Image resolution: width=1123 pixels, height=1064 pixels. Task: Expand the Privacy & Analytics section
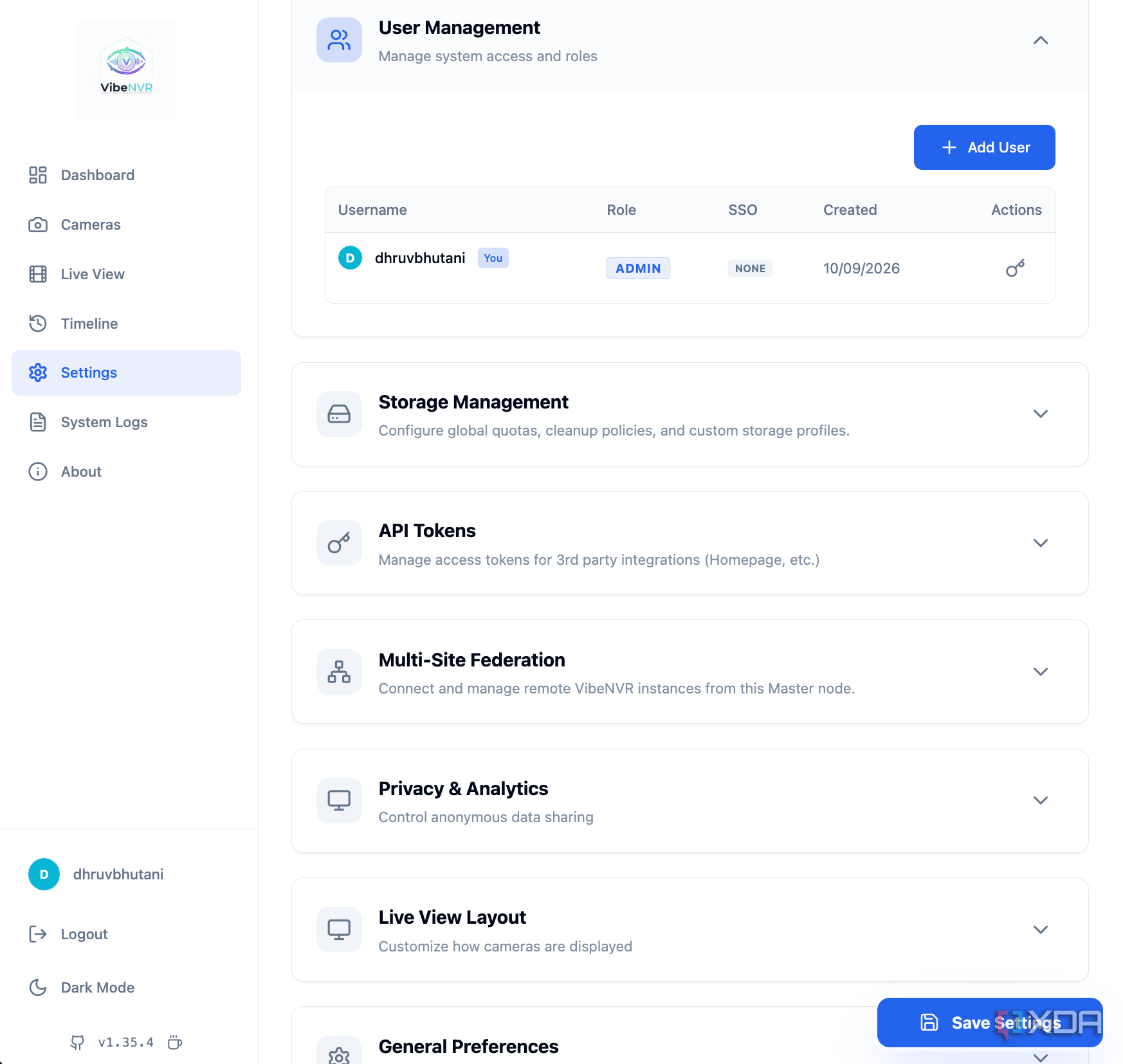point(1041,800)
